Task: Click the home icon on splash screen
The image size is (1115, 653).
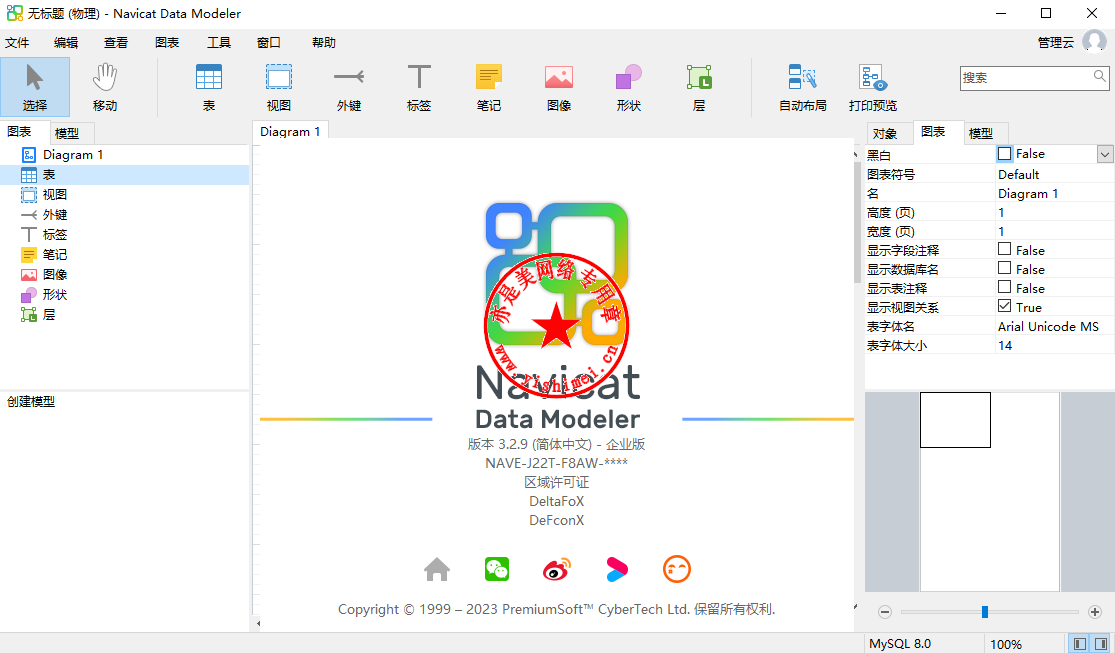Action: pos(437,569)
